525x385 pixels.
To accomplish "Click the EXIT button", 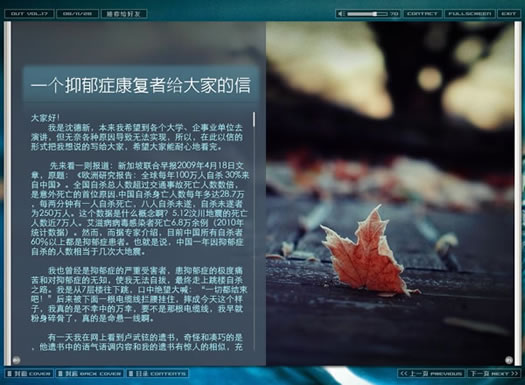I will pos(509,14).
